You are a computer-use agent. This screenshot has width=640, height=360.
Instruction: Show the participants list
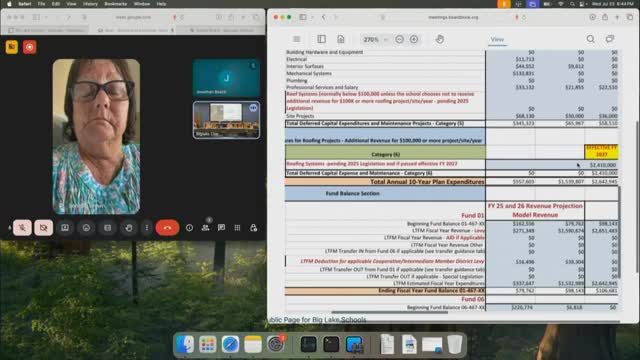pyautogui.click(x=205, y=228)
